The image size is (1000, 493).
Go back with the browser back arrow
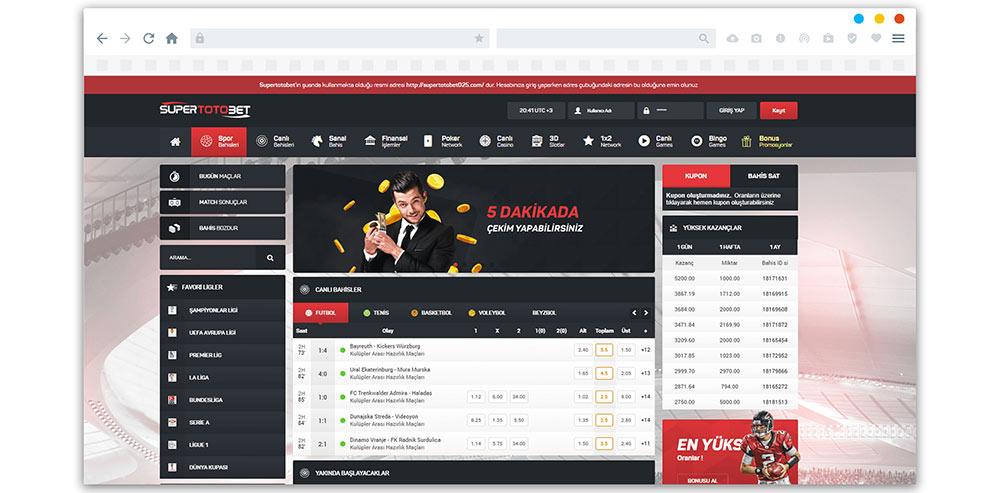[102, 38]
